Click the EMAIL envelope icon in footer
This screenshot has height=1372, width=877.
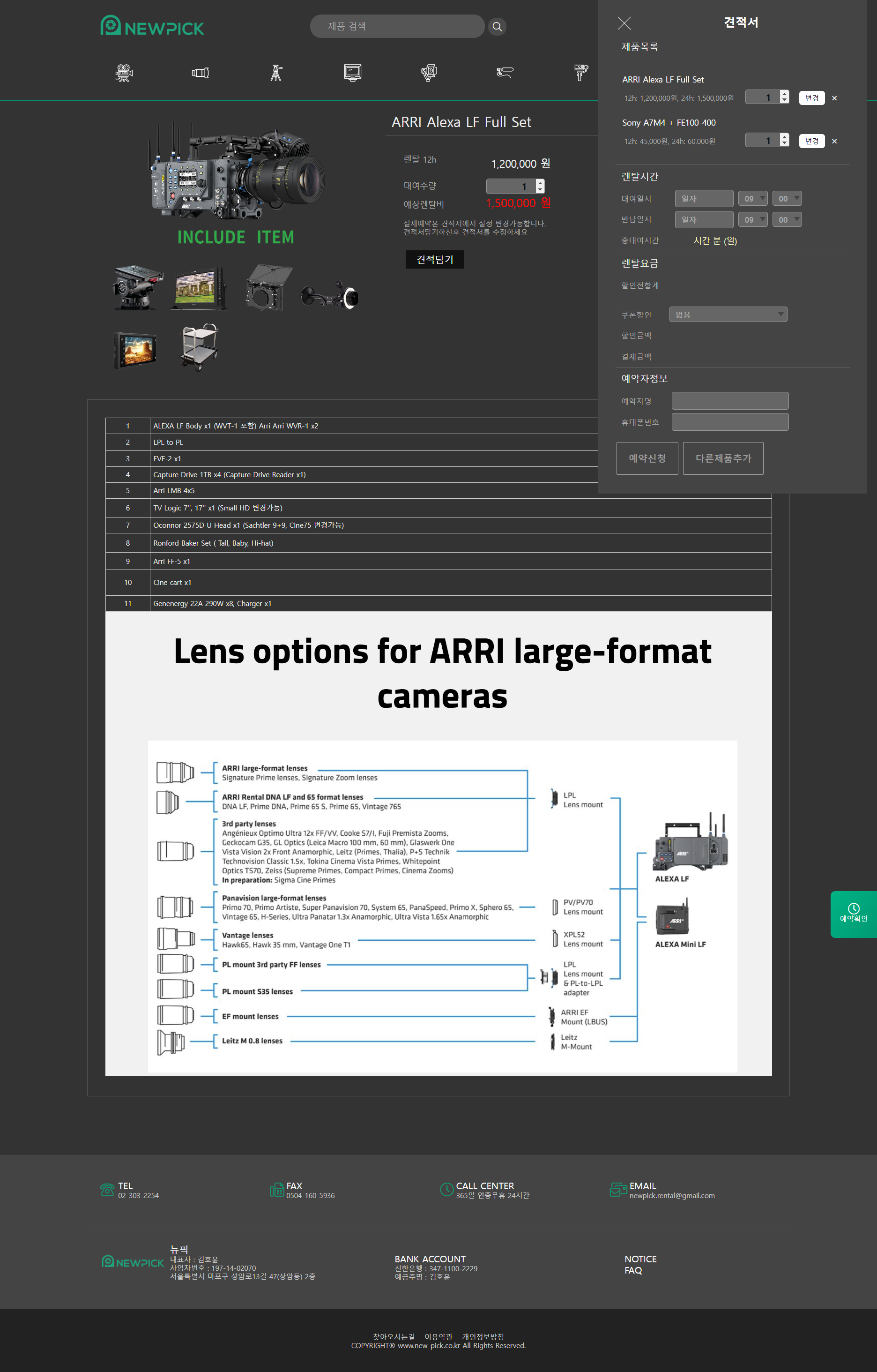[x=618, y=1189]
